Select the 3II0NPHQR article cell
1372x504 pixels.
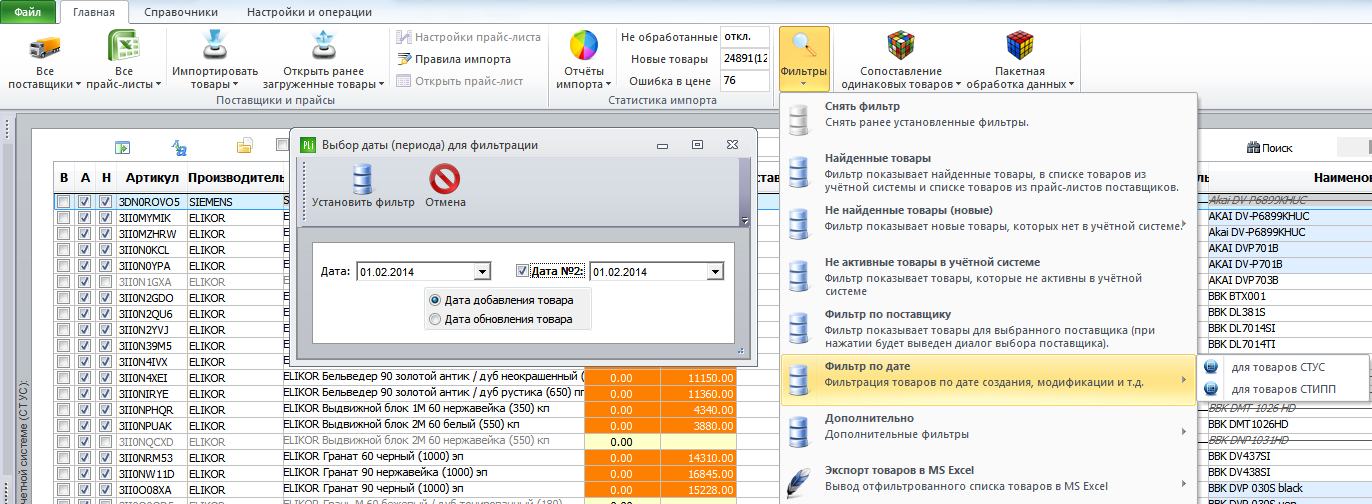click(x=150, y=410)
